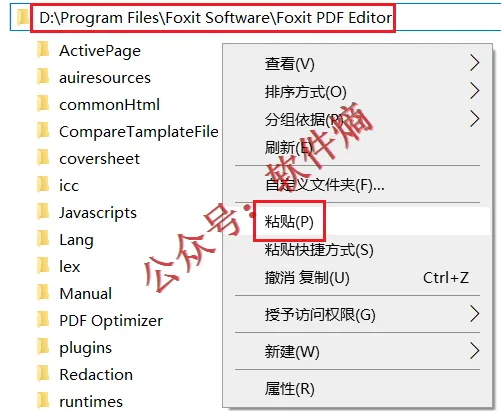This screenshot has width=501, height=411.
Task: Click the Redaction folder name
Action: [96, 375]
